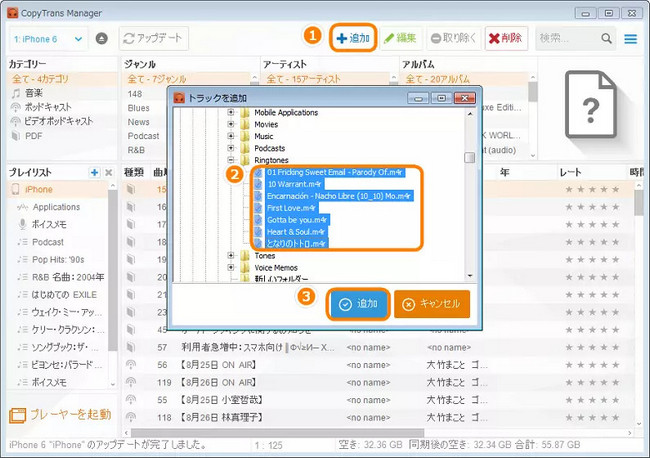Select the 【8月25日 小室哲哉】 track
The width and height of the screenshot is (650, 458).
221,400
